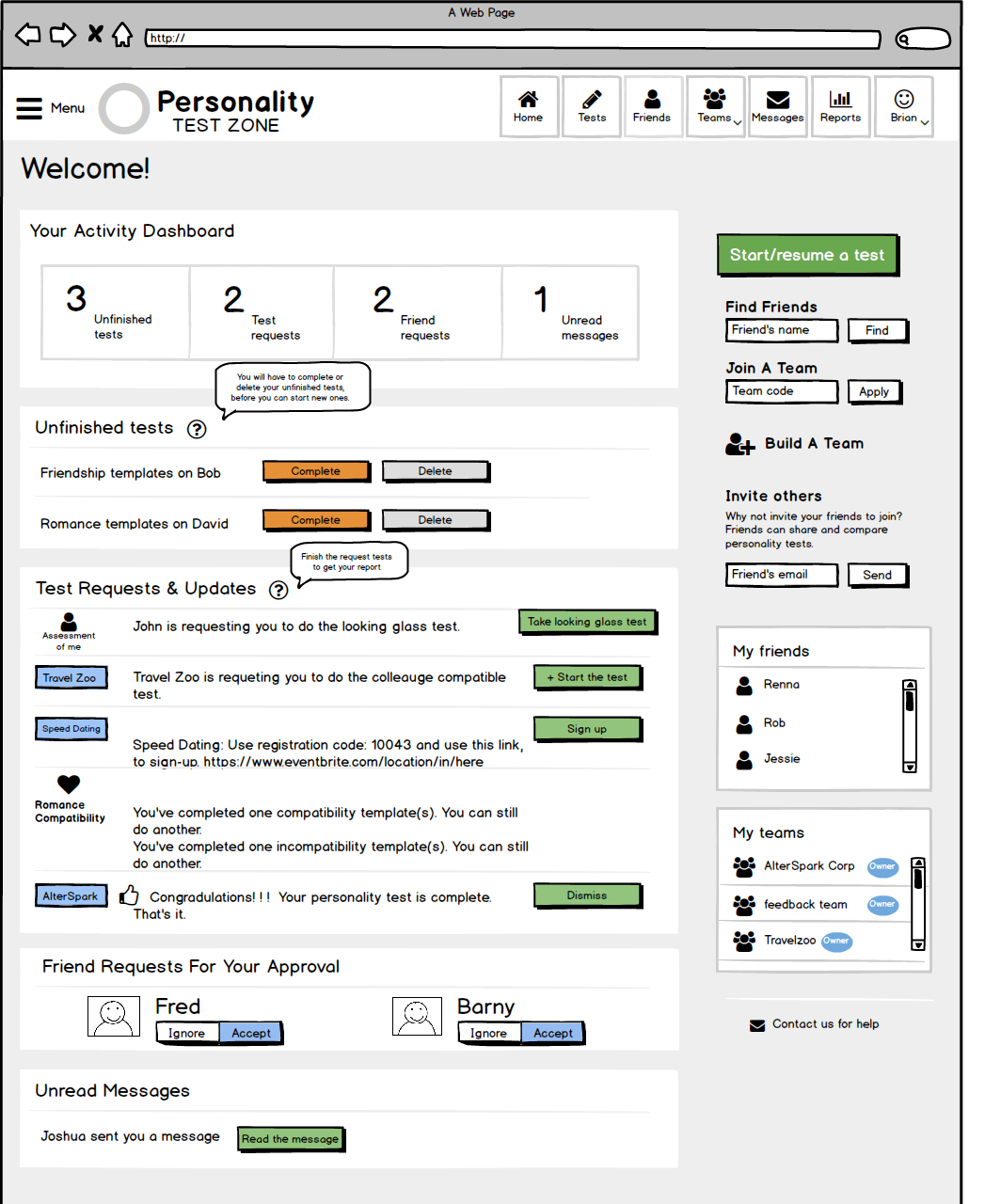The width and height of the screenshot is (985, 1204).
Task: Click Fred's avatar picture
Action: (x=114, y=1017)
